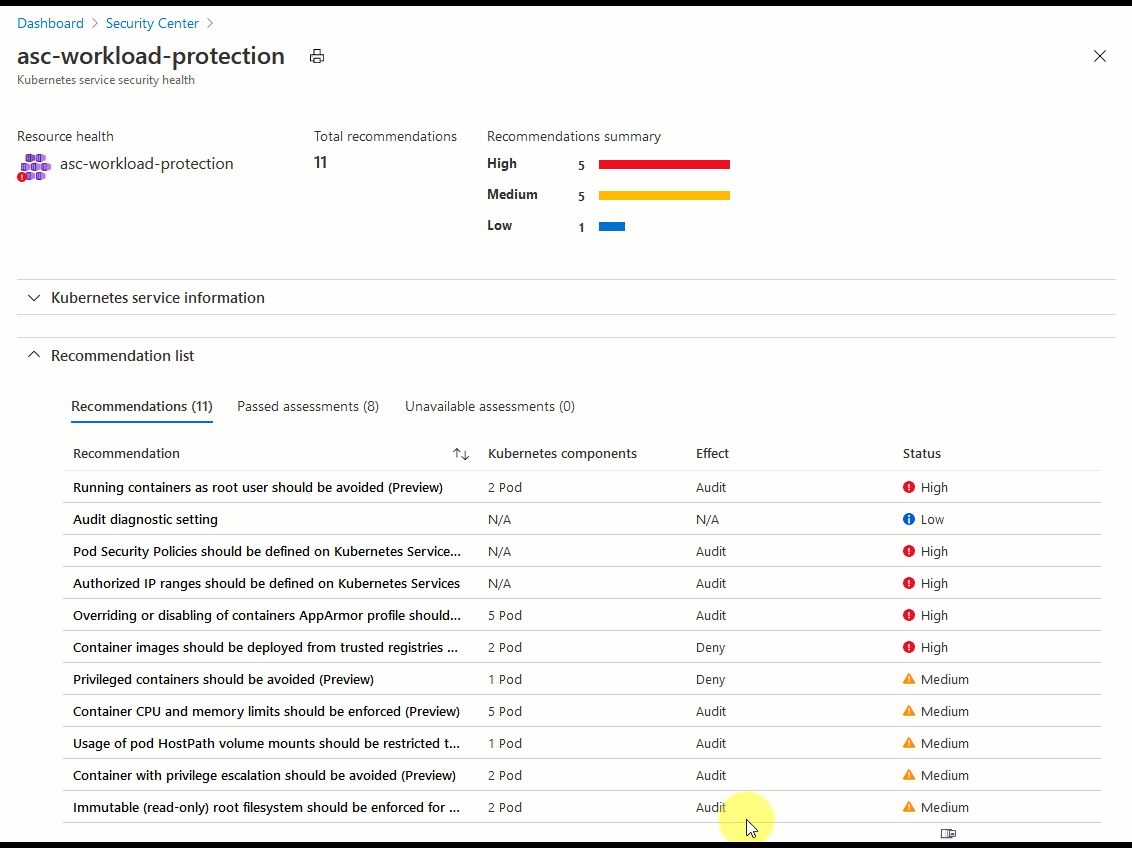
Task: Click the High status icon on trusted registries row
Action: 908,647
